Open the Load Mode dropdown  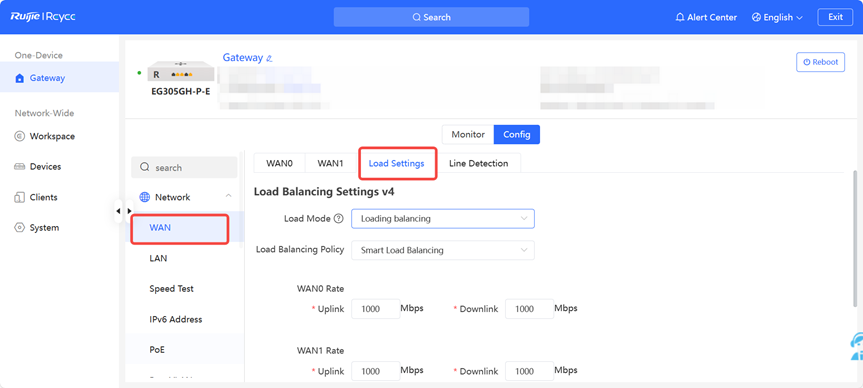click(443, 218)
